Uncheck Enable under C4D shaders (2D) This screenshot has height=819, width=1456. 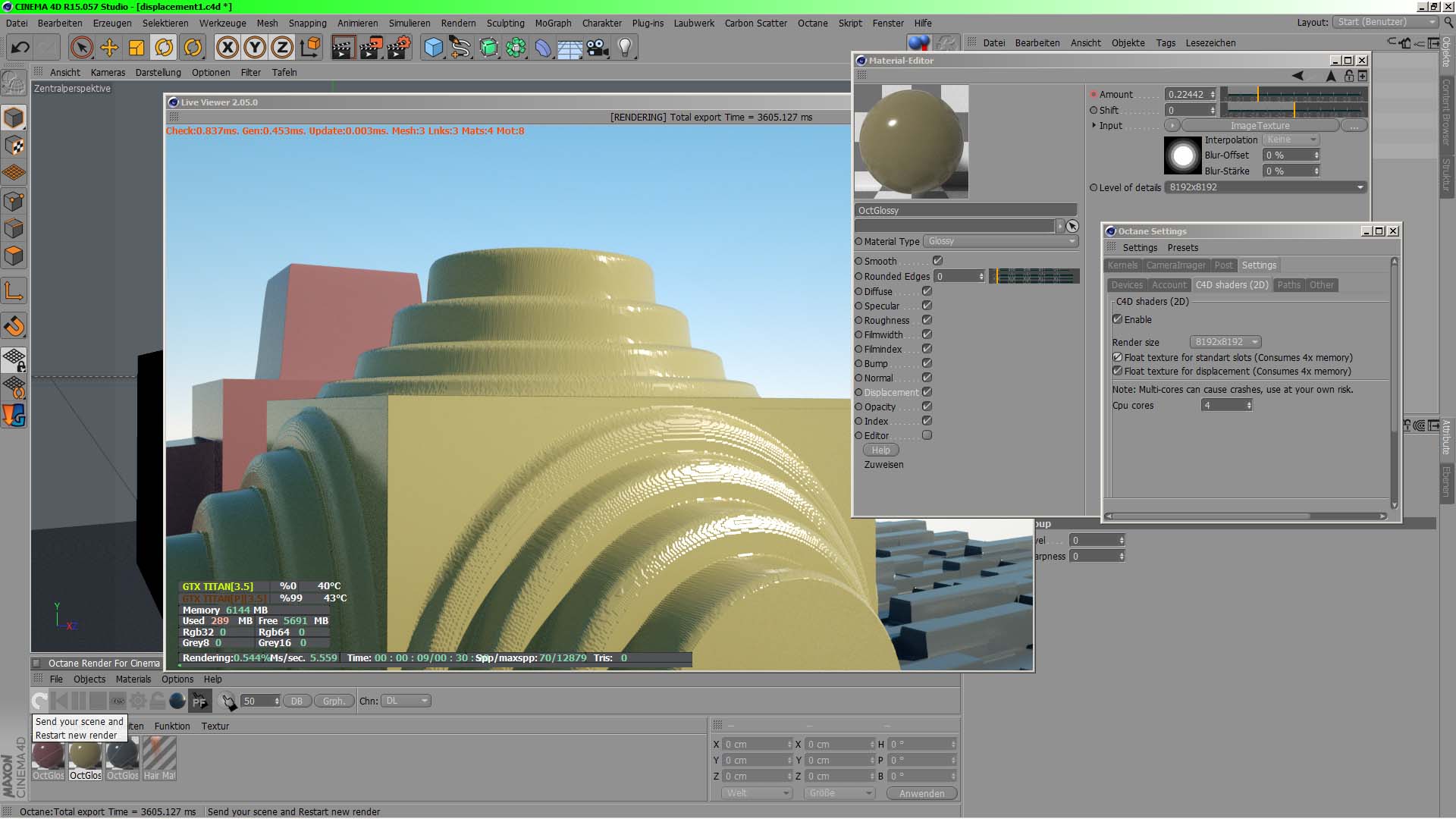tap(1117, 319)
